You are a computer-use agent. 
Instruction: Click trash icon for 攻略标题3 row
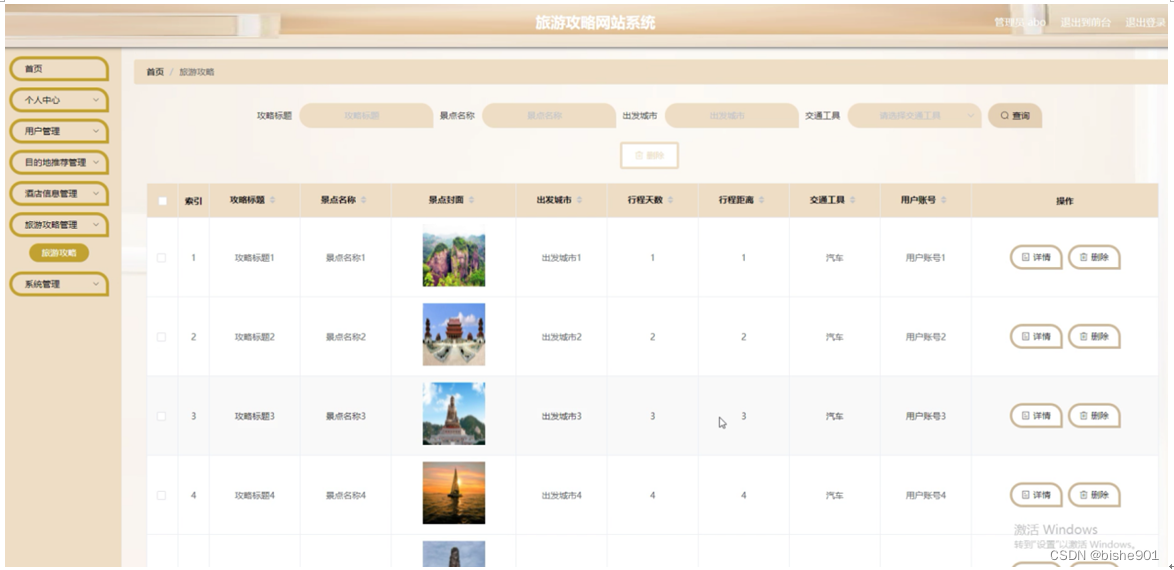pos(1083,416)
